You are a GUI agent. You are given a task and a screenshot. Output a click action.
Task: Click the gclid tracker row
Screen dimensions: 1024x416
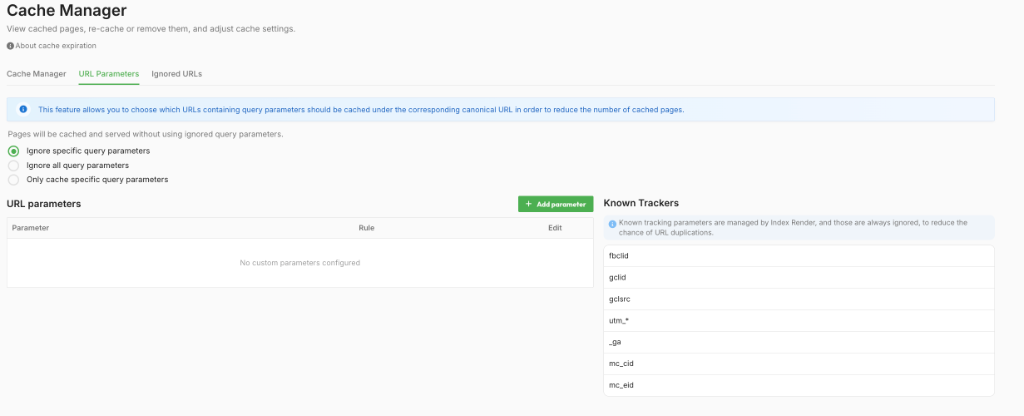tap(799, 278)
